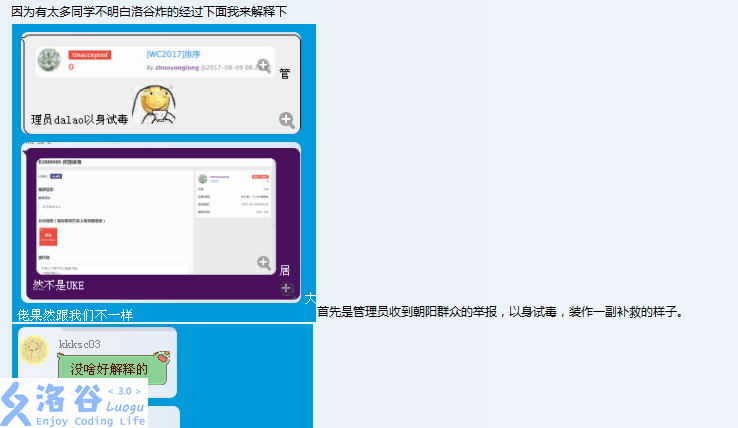
Task: Click the text 佬果然跟我们不一样
Action: click(75, 314)
